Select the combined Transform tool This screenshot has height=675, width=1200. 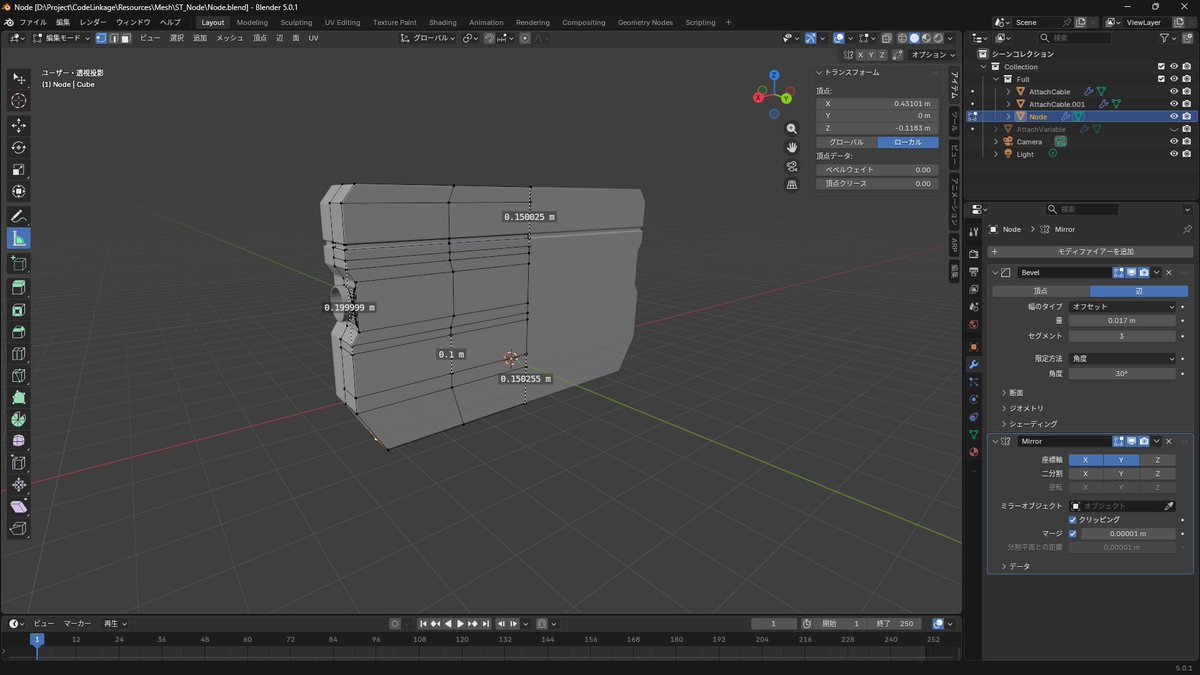pos(19,191)
